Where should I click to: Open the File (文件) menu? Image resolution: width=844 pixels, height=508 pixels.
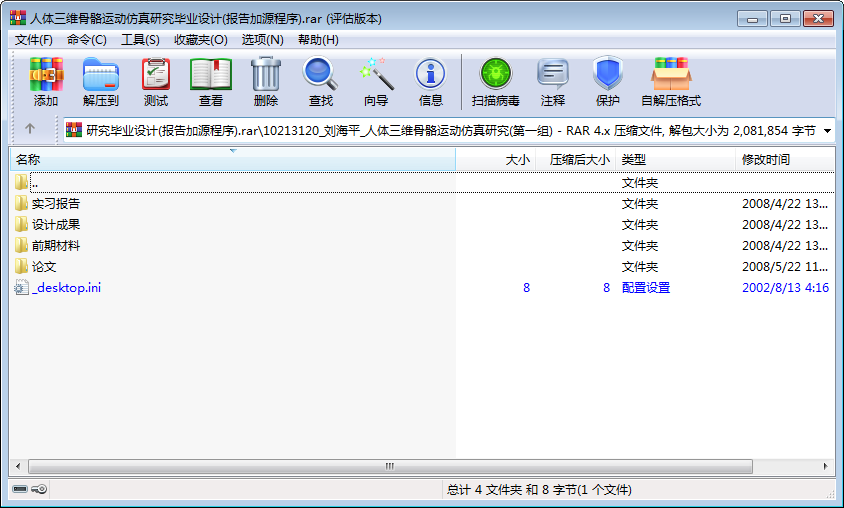click(34, 40)
